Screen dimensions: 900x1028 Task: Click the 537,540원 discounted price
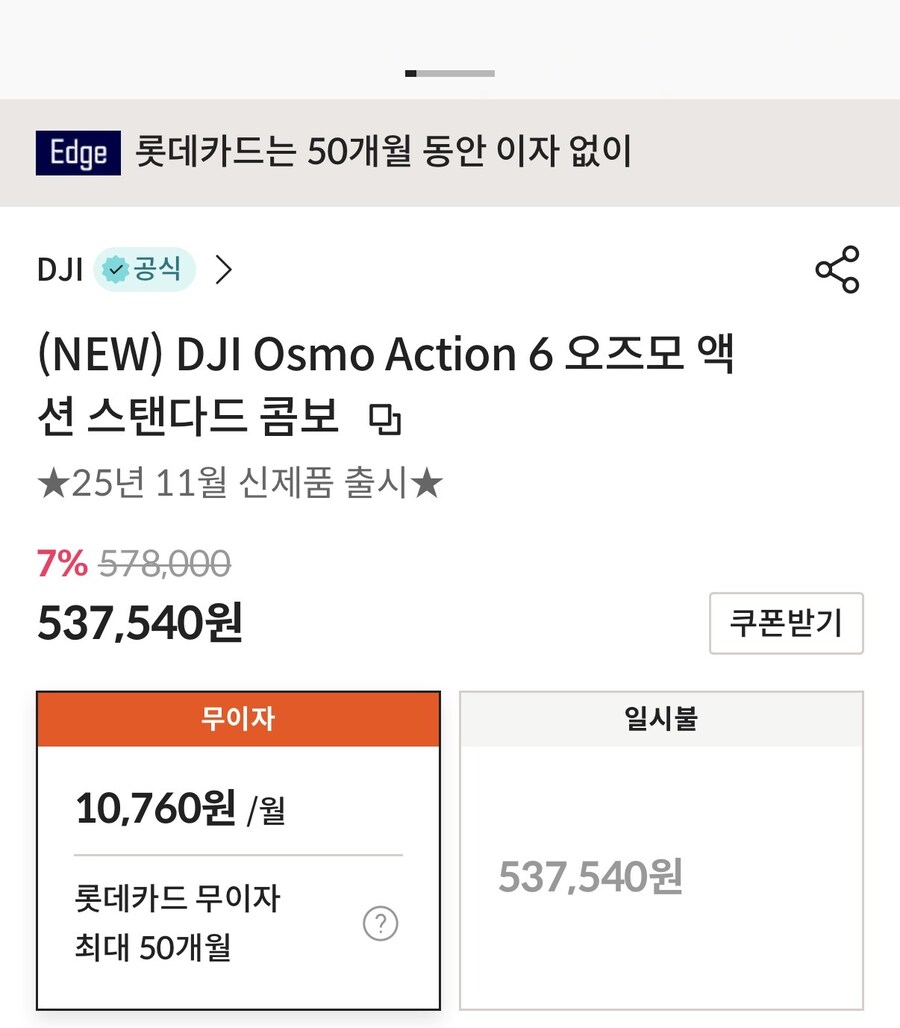pyautogui.click(x=140, y=622)
